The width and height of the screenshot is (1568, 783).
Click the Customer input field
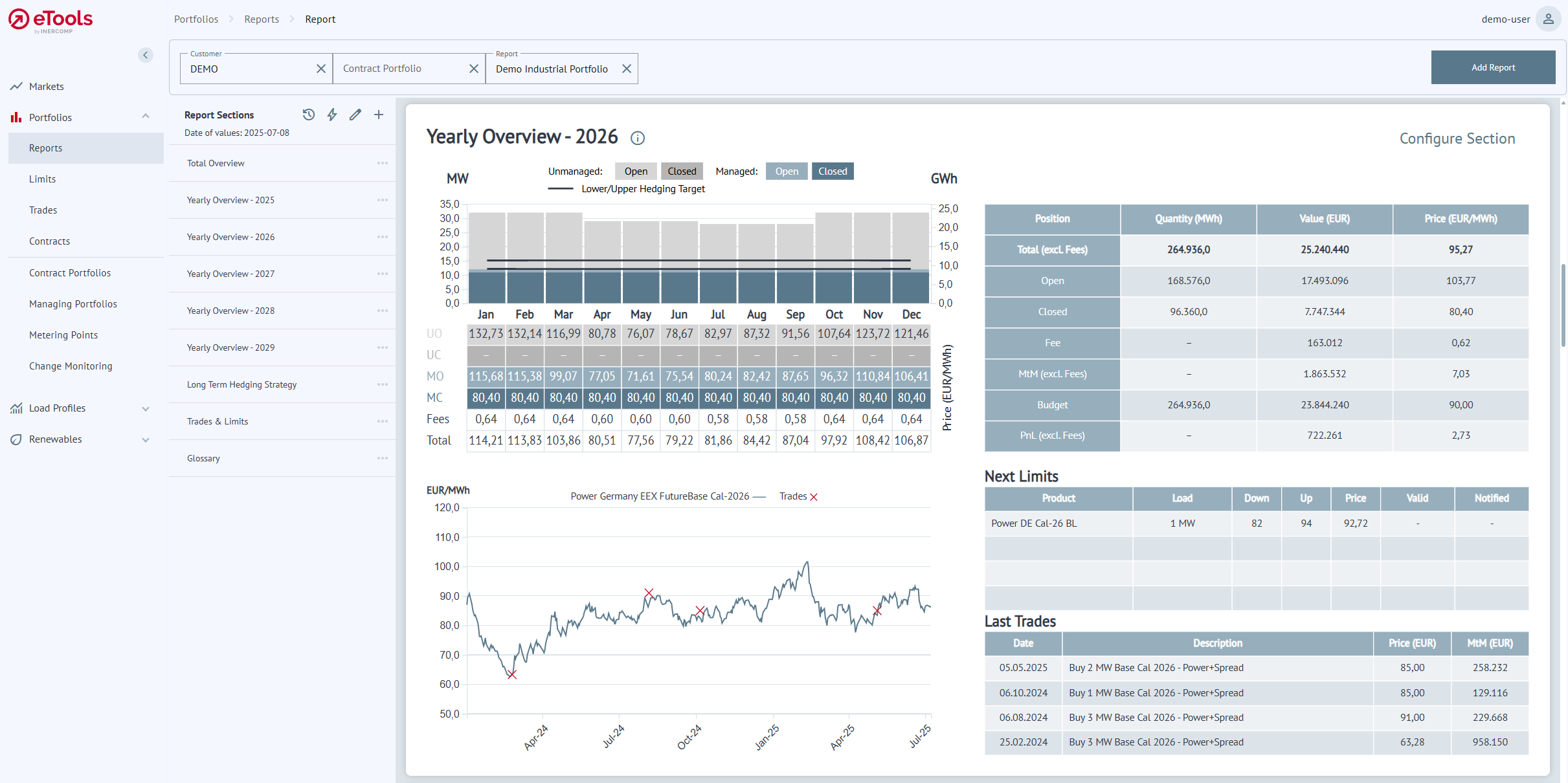[246, 68]
